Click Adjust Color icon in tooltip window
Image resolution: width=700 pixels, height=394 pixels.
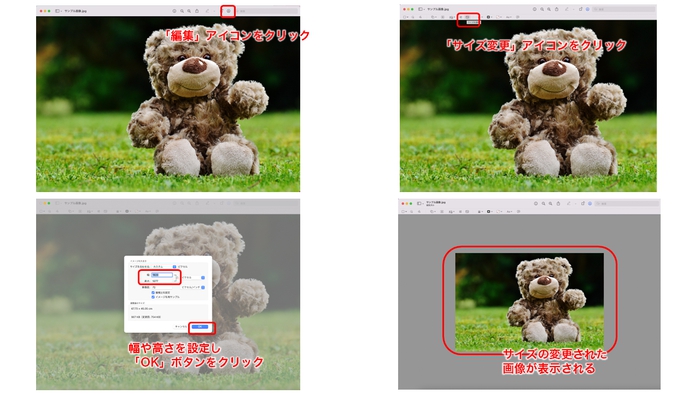coord(461,17)
